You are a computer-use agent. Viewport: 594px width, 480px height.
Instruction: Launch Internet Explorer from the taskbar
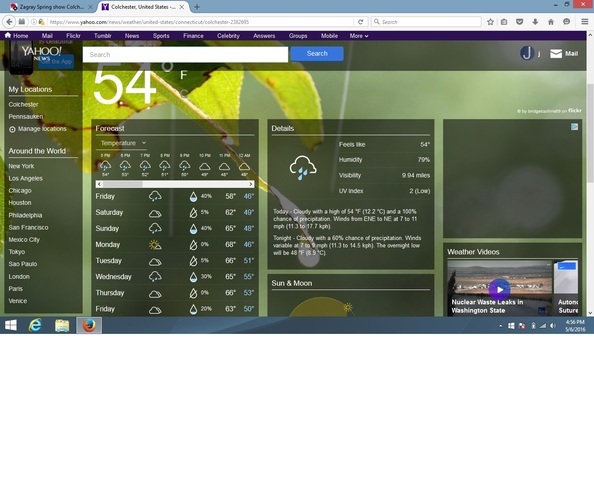[35, 325]
